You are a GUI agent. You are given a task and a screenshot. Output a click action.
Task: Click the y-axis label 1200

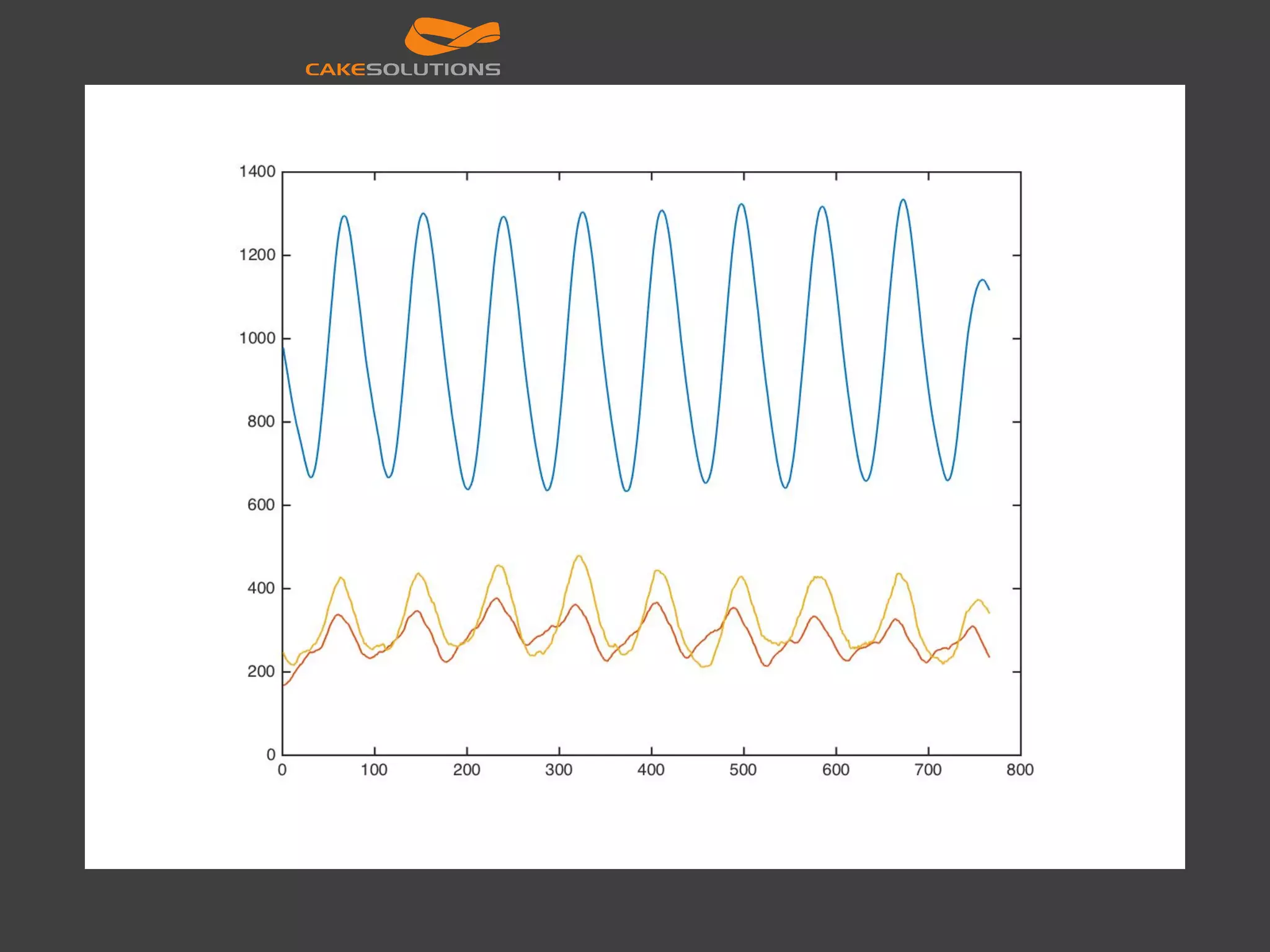tap(257, 255)
